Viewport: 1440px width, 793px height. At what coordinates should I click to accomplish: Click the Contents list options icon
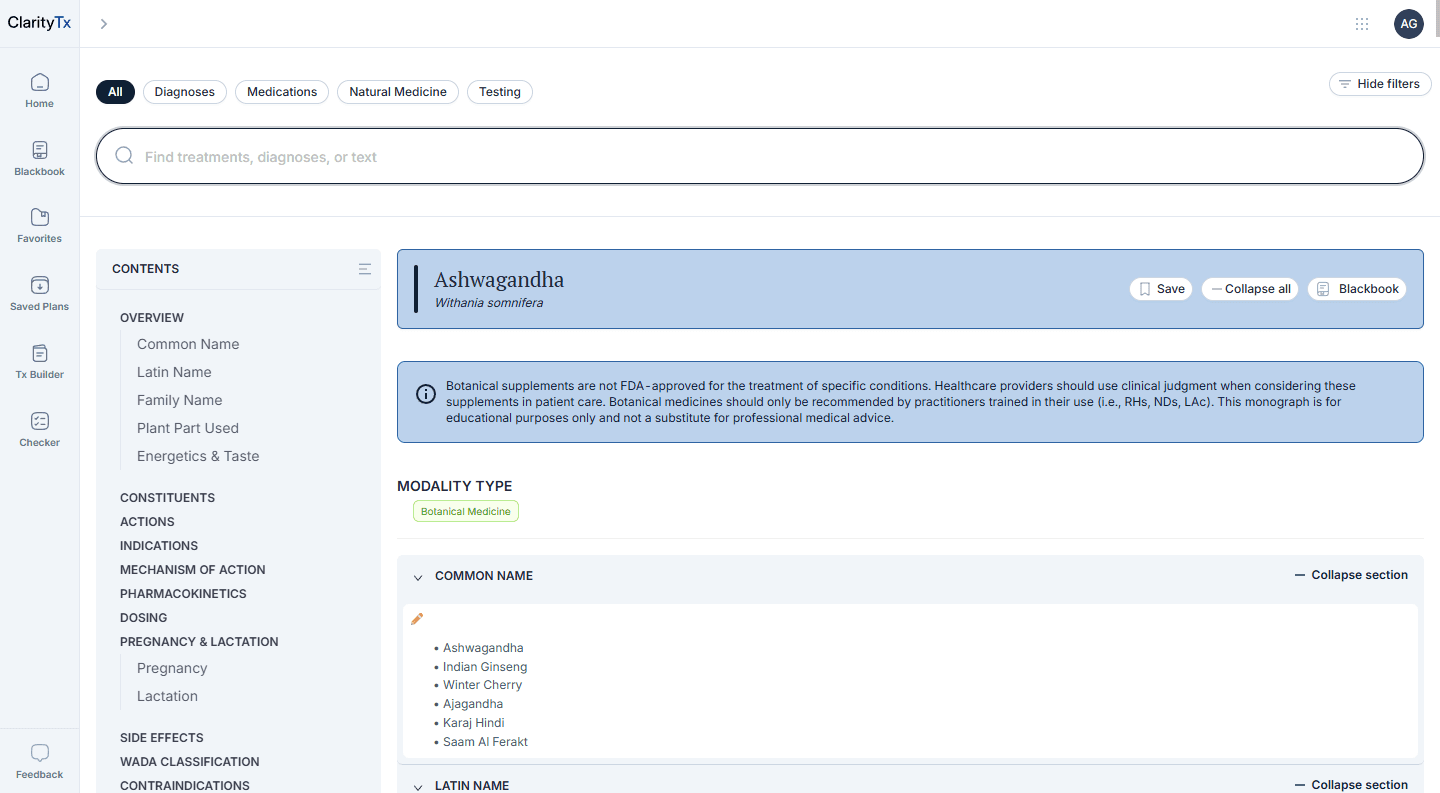(364, 268)
